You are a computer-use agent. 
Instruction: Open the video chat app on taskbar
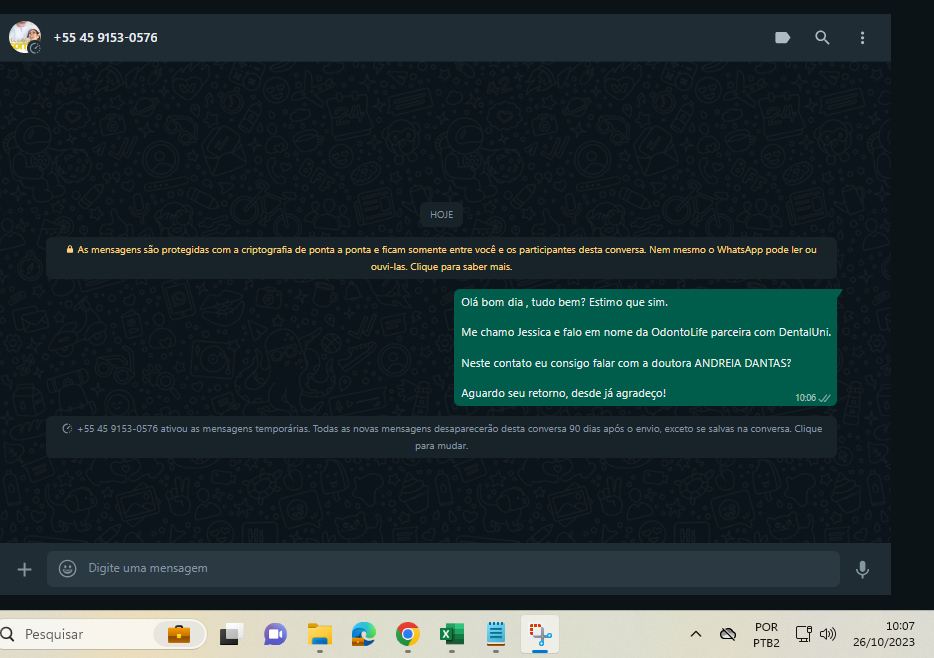pos(275,635)
